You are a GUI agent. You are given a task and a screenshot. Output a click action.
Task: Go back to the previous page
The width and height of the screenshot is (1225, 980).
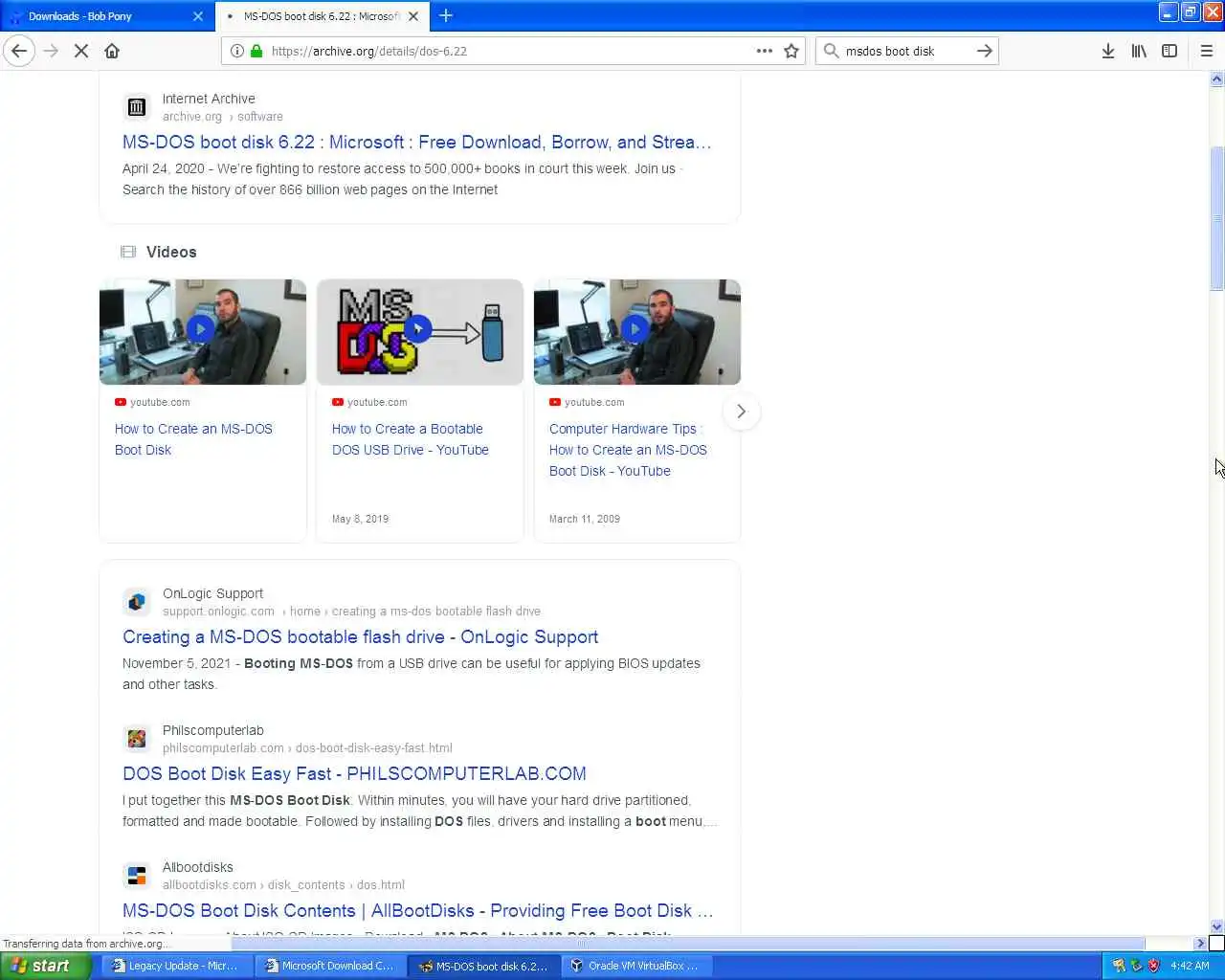click(19, 51)
